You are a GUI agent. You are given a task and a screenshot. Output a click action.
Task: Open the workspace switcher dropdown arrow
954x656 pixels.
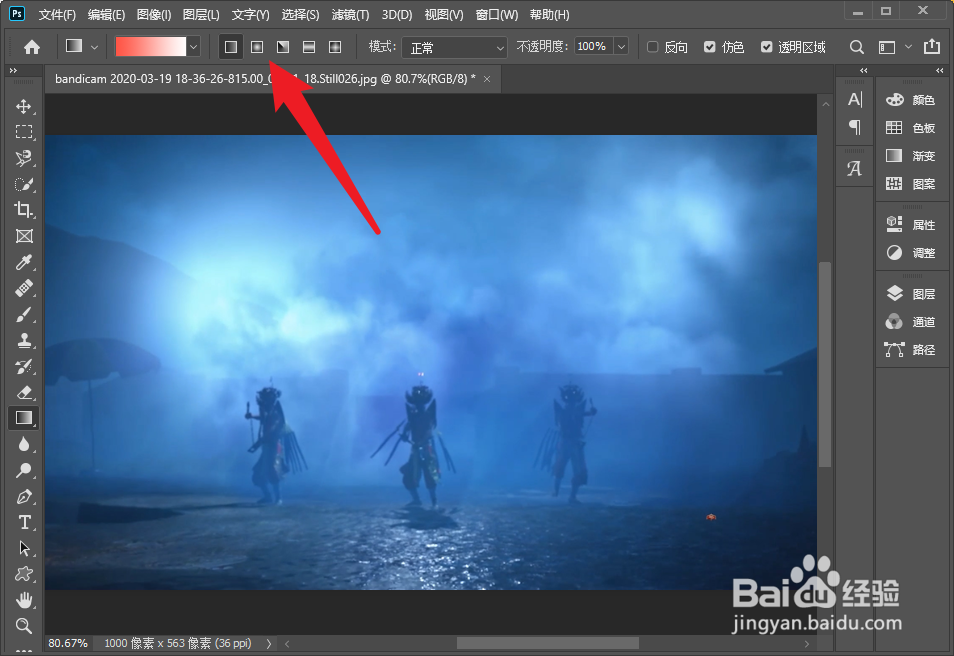click(908, 47)
